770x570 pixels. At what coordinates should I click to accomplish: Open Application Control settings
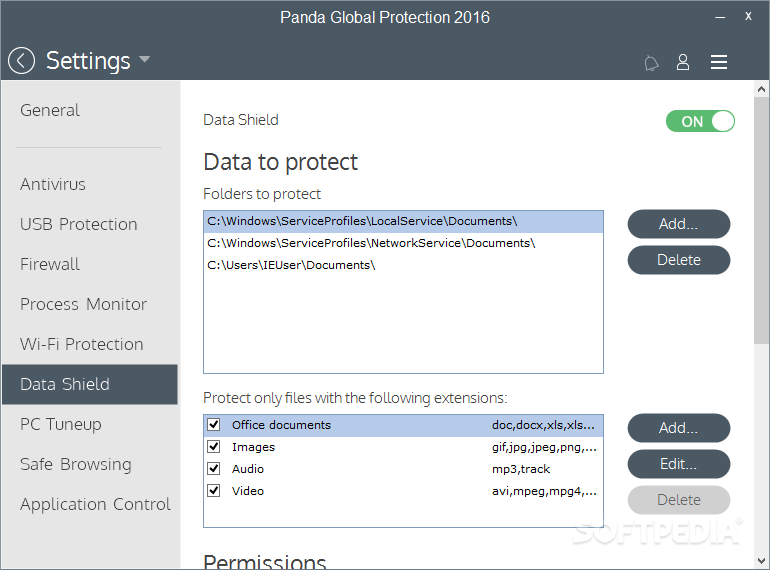(95, 504)
